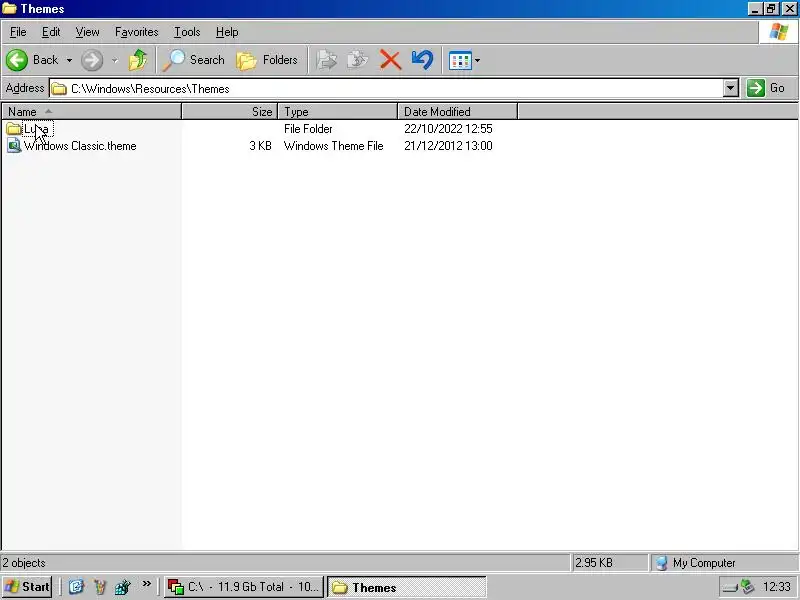Open the Forward history dropdown arrow
The image size is (800, 600).
(115, 60)
